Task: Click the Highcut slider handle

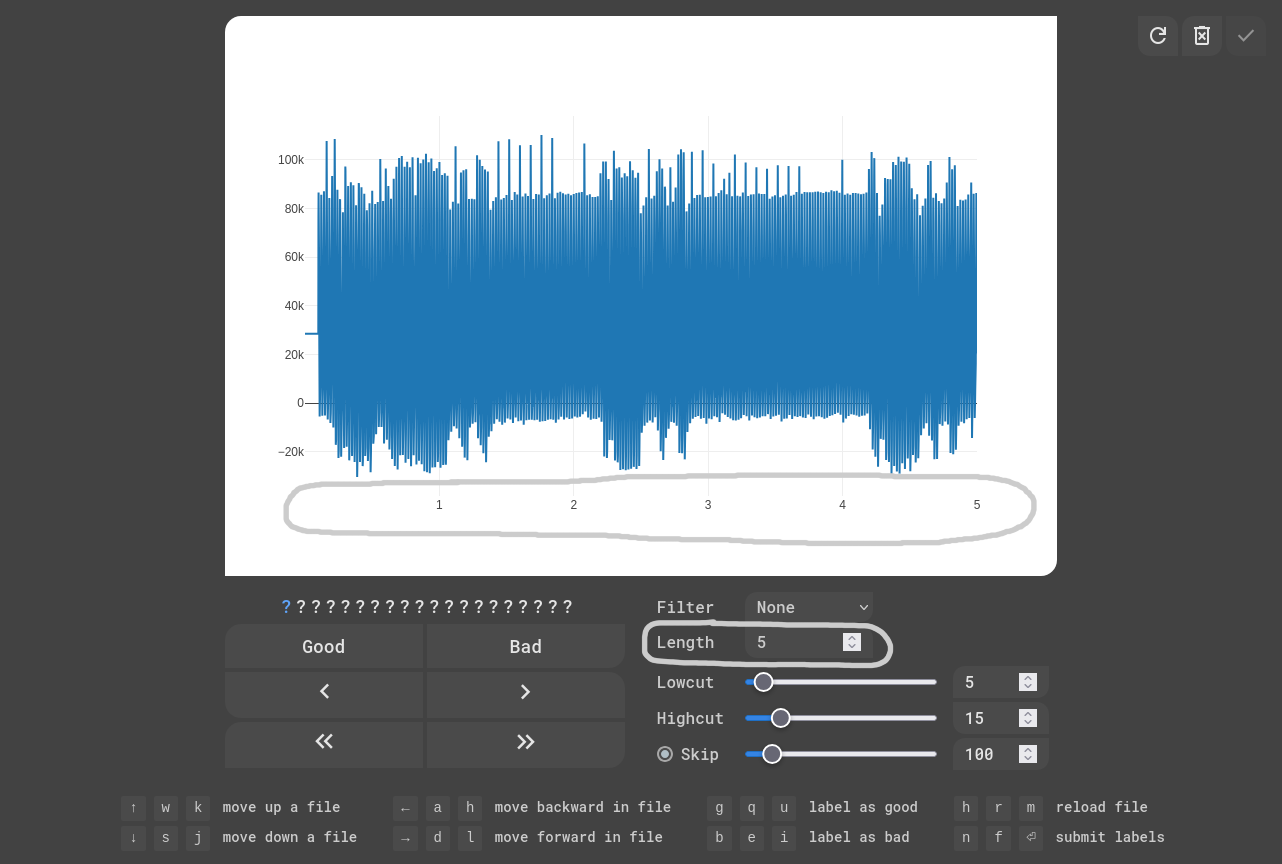Action: (x=781, y=718)
